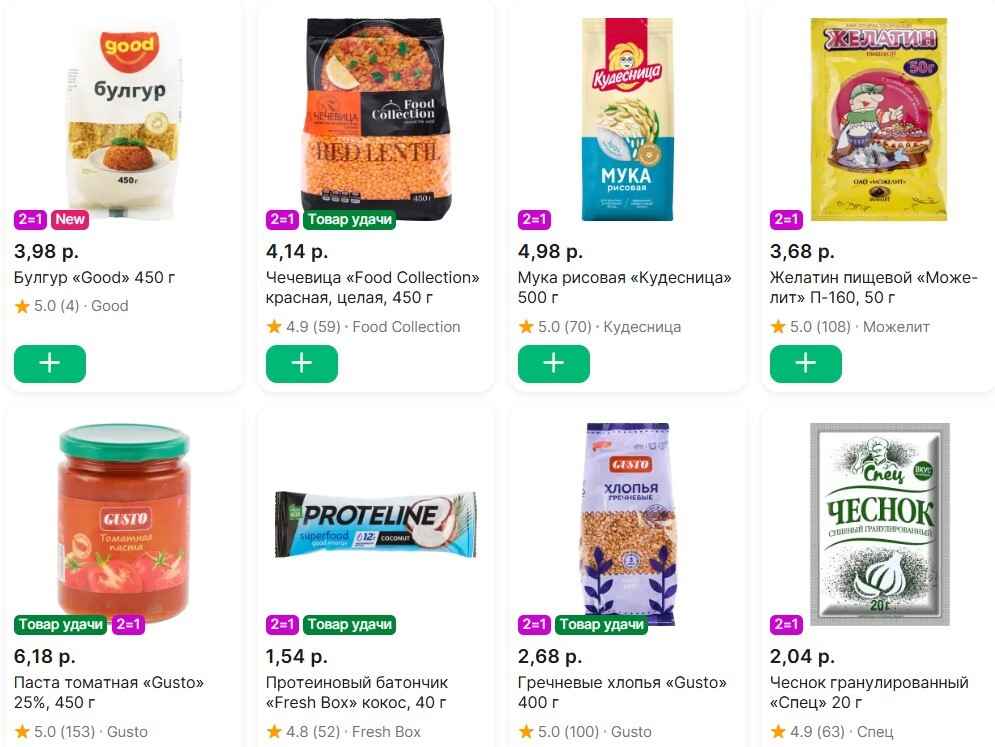This screenshot has height=747, width=995.
Task: View the Кудесница rice flour image
Action: pyautogui.click(x=628, y=118)
